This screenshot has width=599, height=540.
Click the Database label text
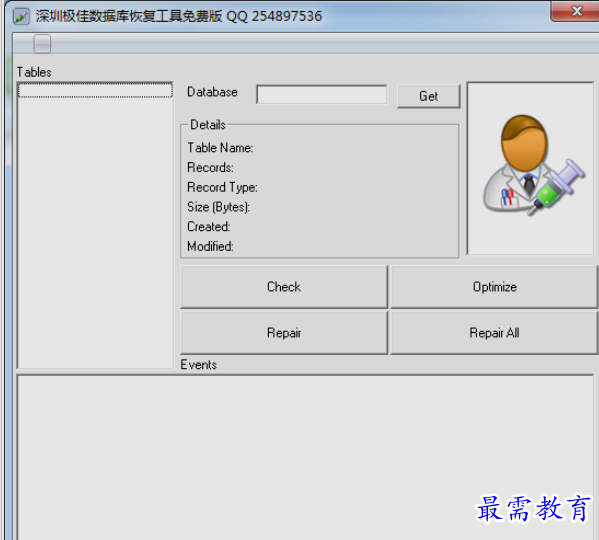pos(212,92)
